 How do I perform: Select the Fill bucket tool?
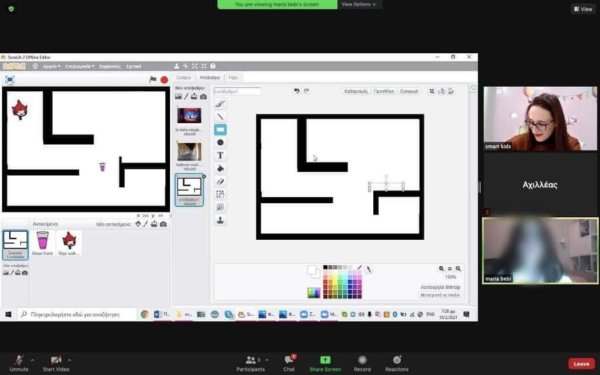pyautogui.click(x=220, y=168)
